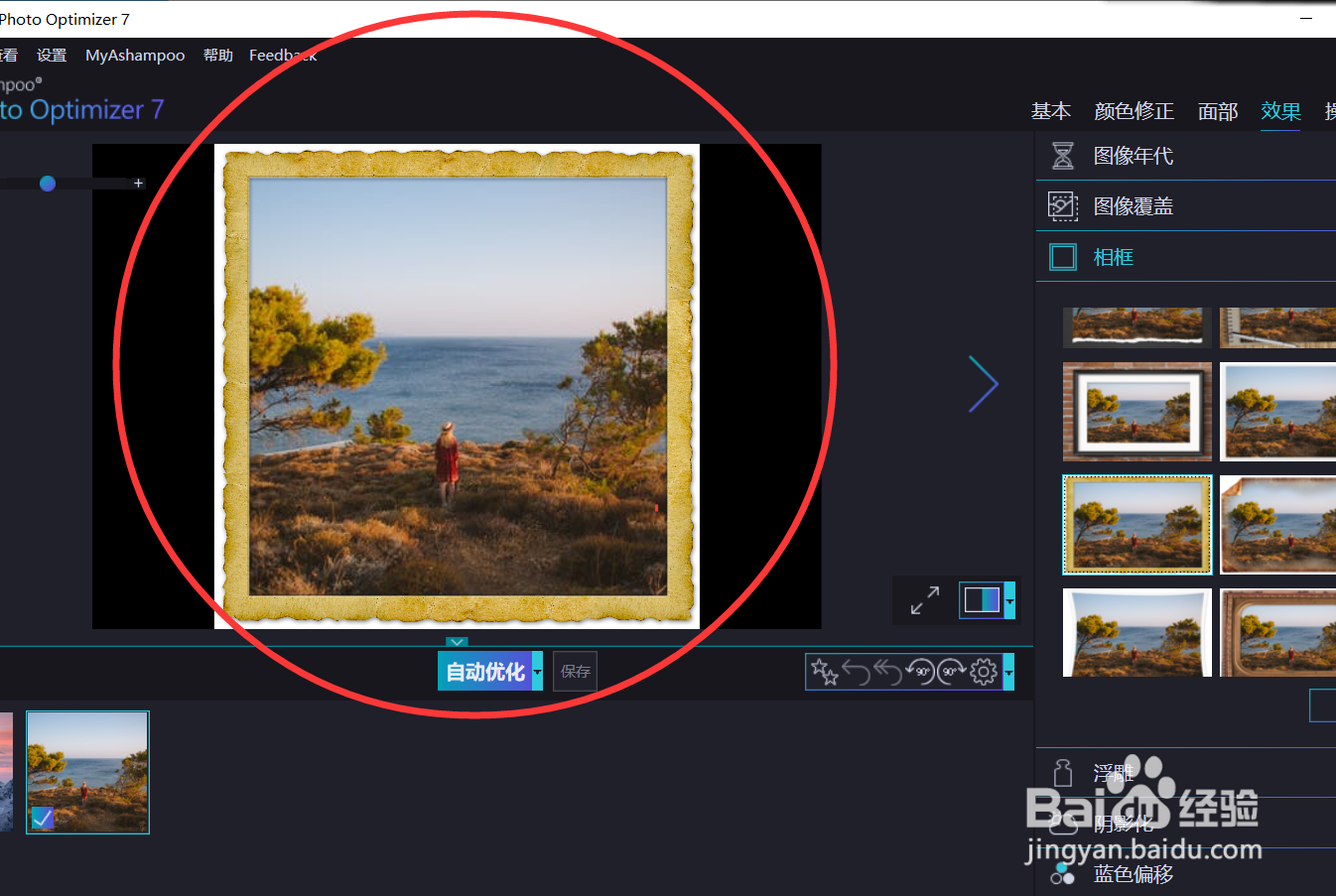
Task: Switch to the 基本 tab
Action: pos(1051,111)
